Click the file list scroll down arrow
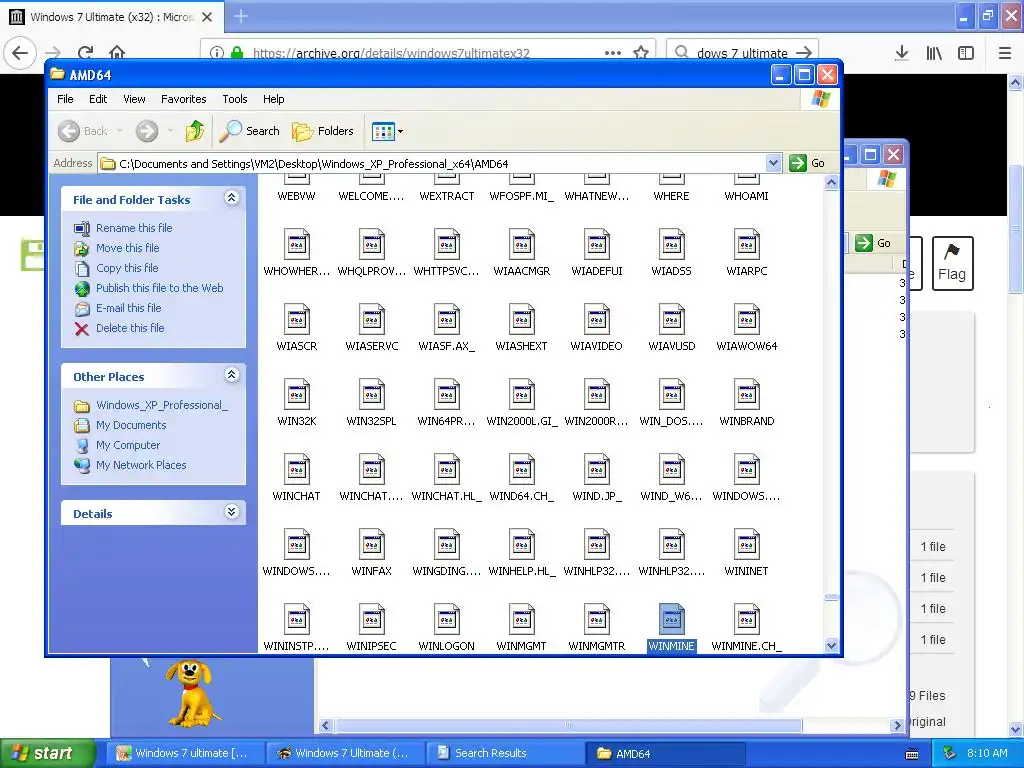The height and width of the screenshot is (768, 1024). click(831, 645)
